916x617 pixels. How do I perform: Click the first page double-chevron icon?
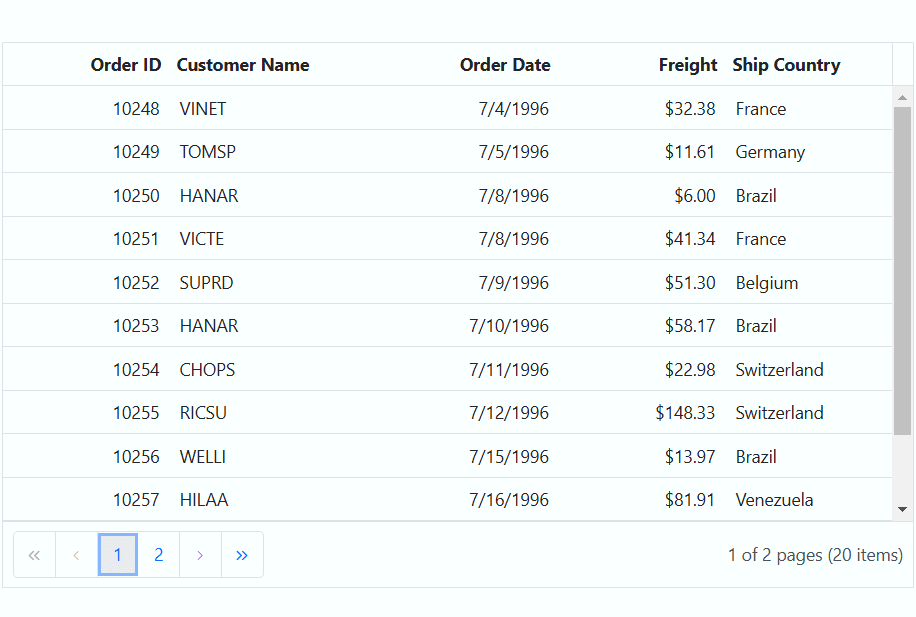pos(34,554)
